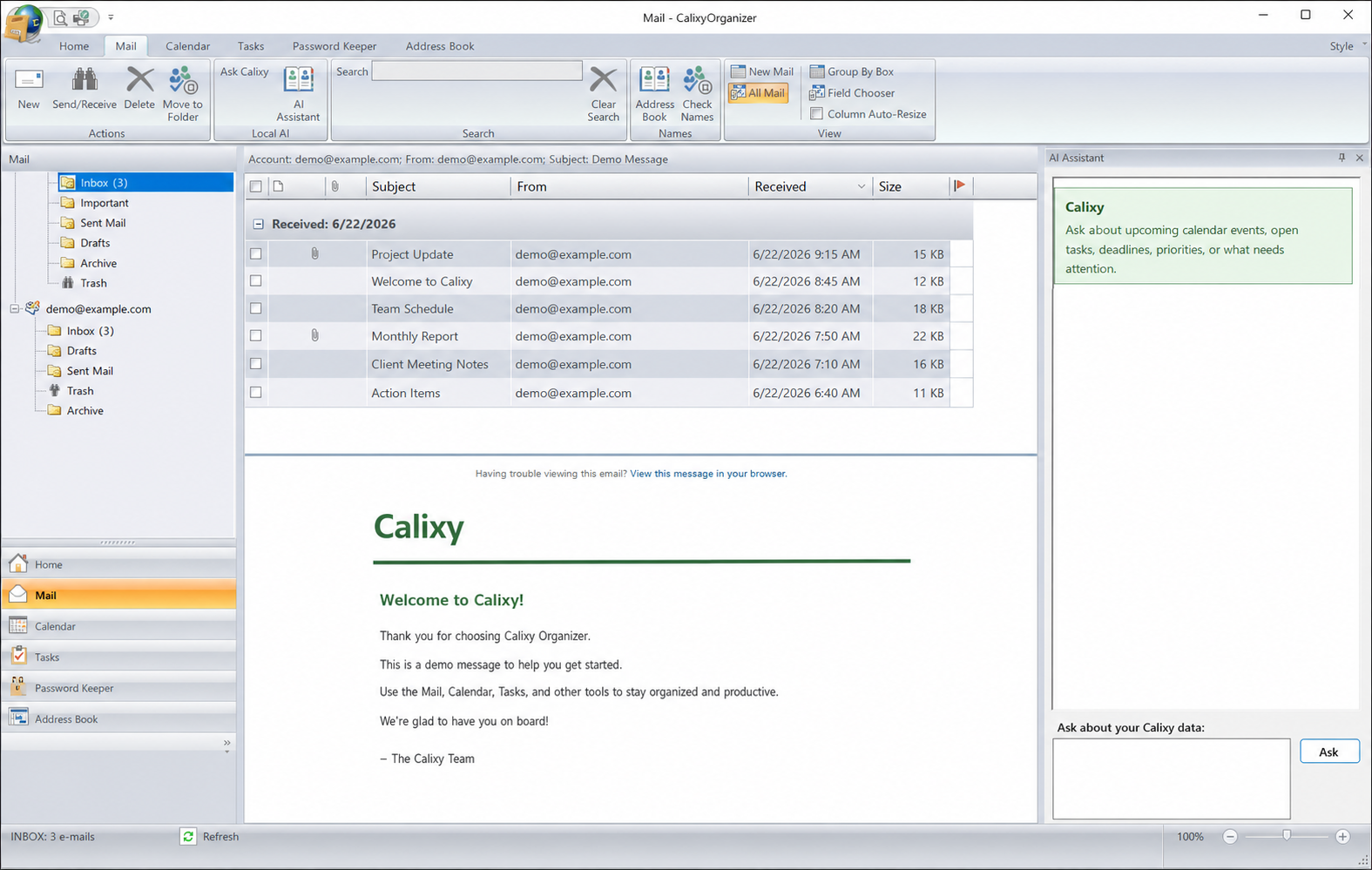This screenshot has width=1372, height=870.
Task: Check the Monthly Report message checkbox
Action: [x=255, y=335]
